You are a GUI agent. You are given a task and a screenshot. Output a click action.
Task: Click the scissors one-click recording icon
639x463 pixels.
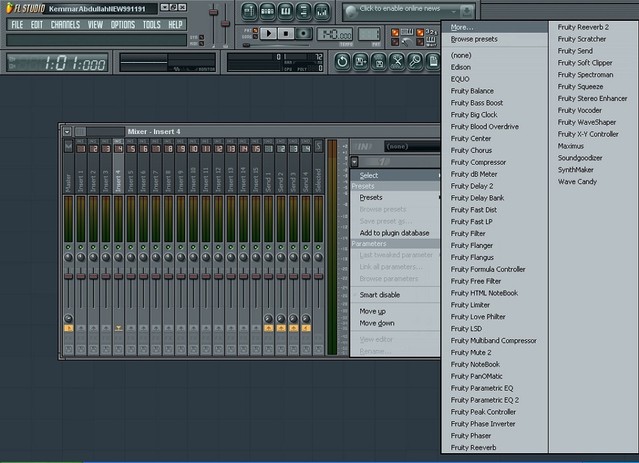pos(397,62)
